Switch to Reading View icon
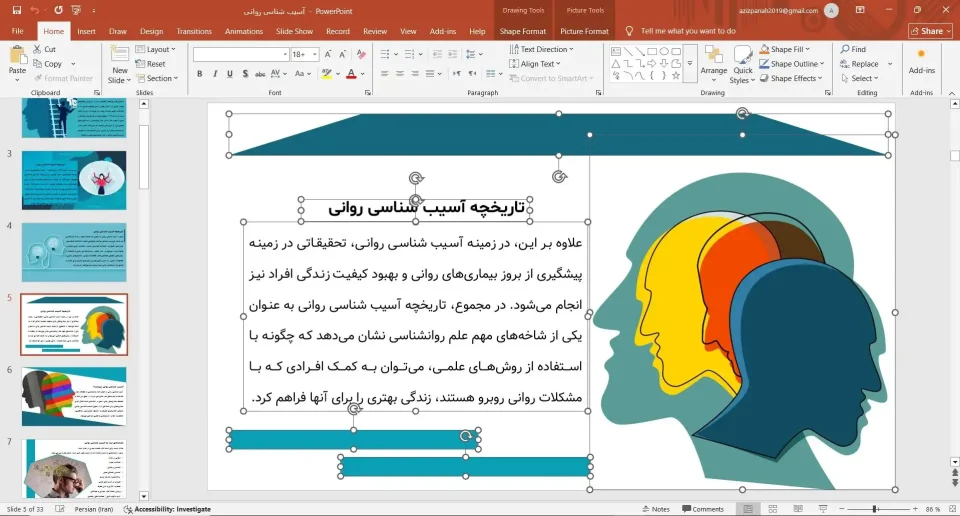The height and width of the screenshot is (516, 960). [x=798, y=509]
